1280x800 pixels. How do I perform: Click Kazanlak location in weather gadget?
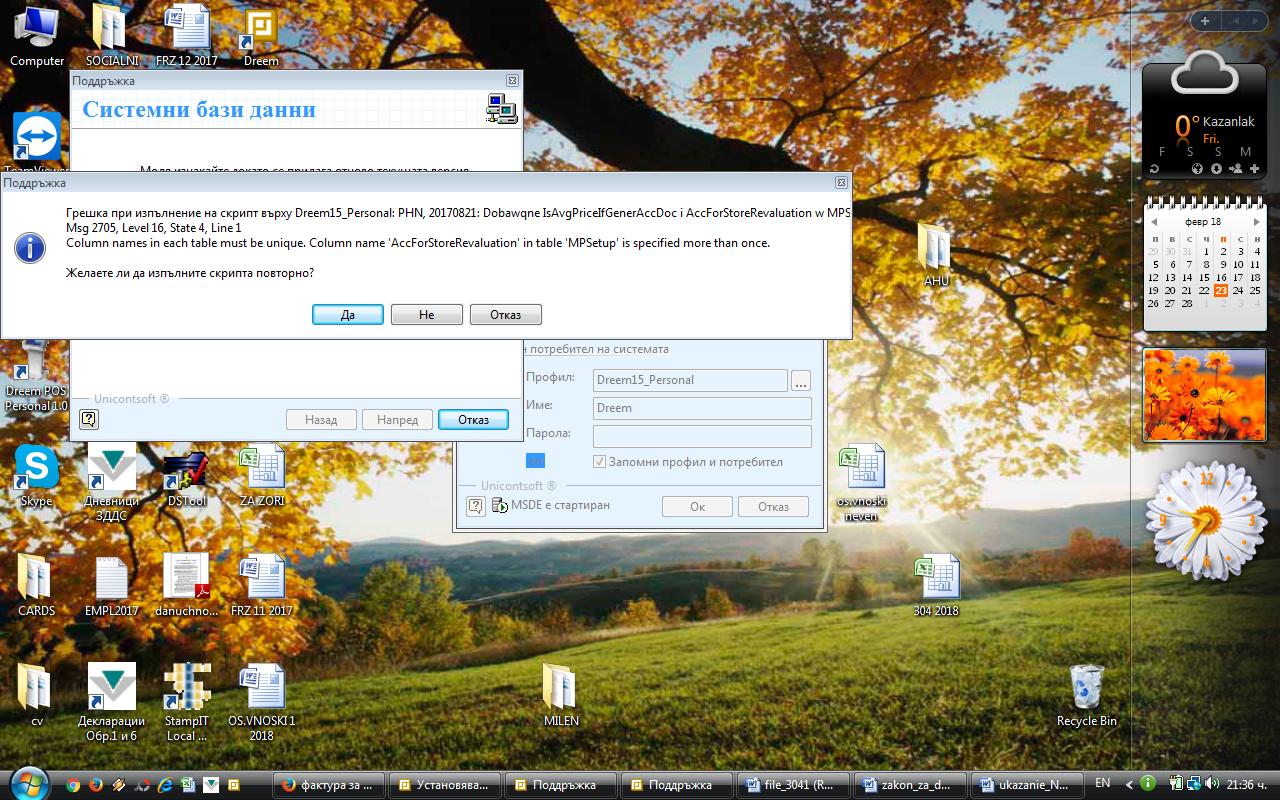[x=1228, y=121]
